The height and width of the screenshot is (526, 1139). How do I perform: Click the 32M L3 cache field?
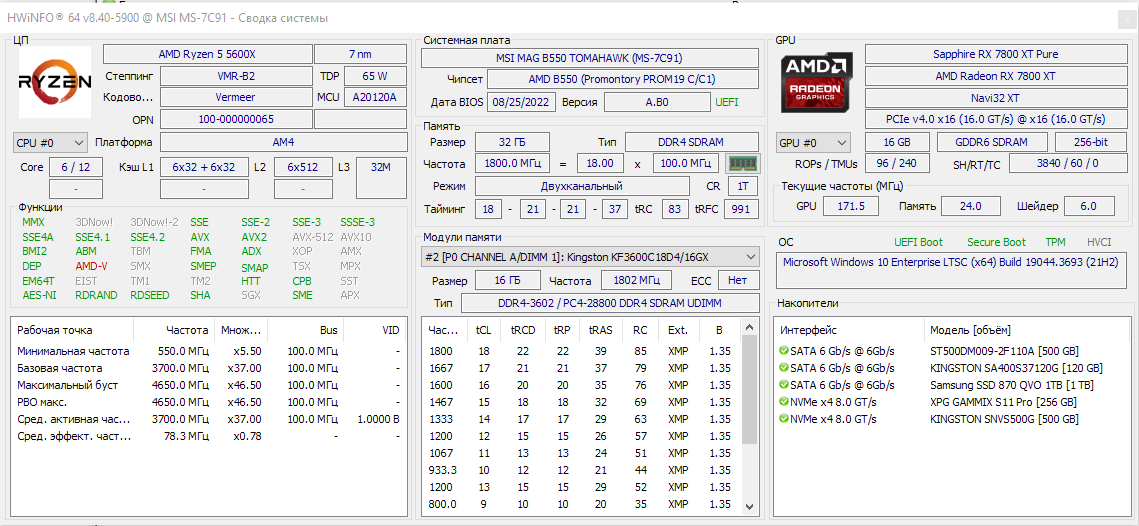pyautogui.click(x=381, y=177)
